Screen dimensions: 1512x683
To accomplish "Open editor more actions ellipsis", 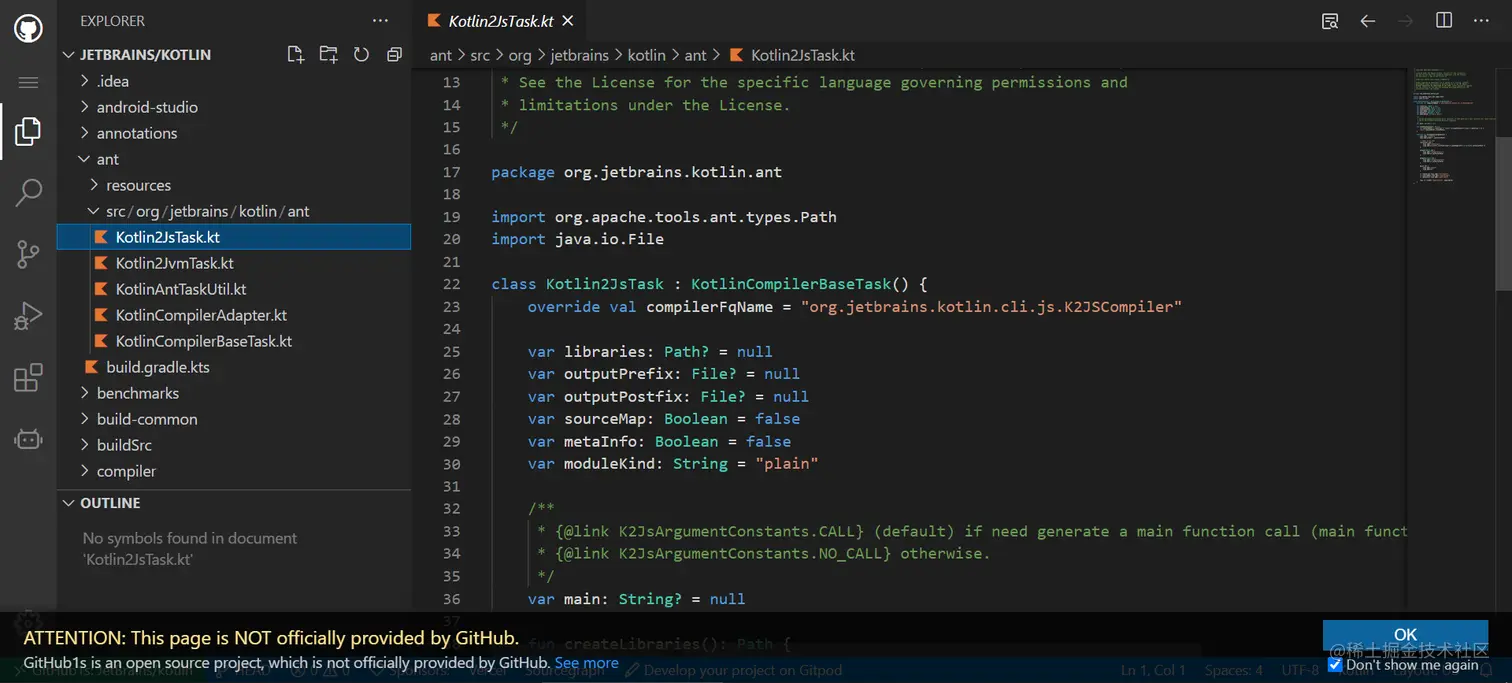I will (x=1482, y=21).
